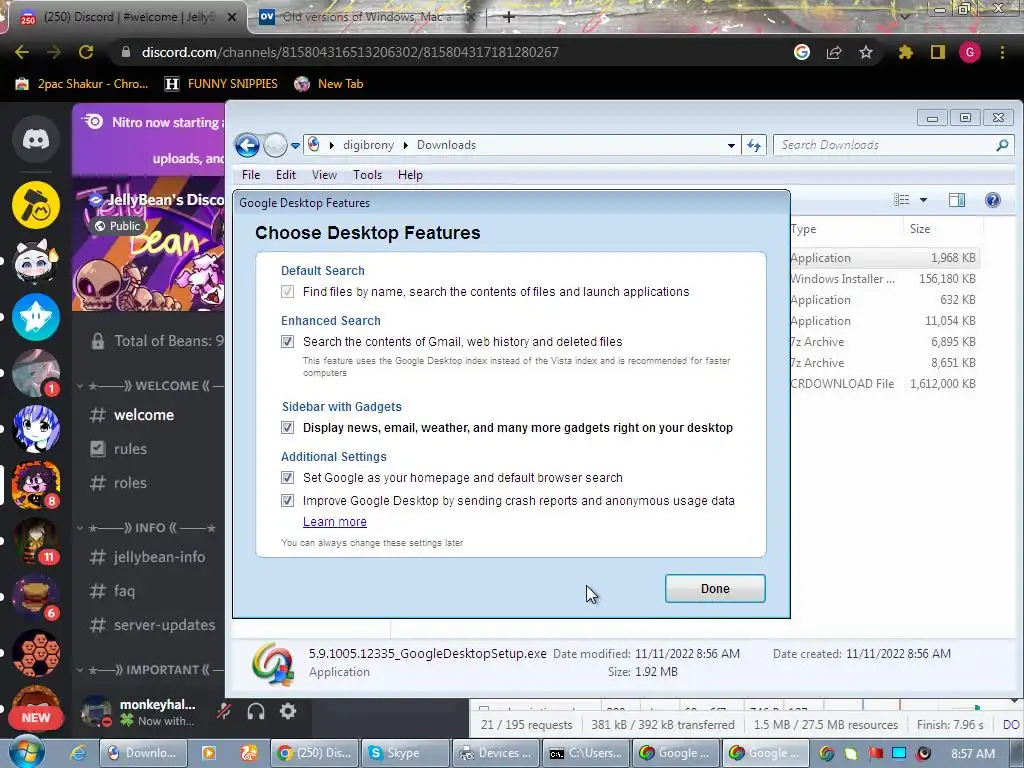
Task: Bookmark this page with the star icon
Action: point(866,52)
